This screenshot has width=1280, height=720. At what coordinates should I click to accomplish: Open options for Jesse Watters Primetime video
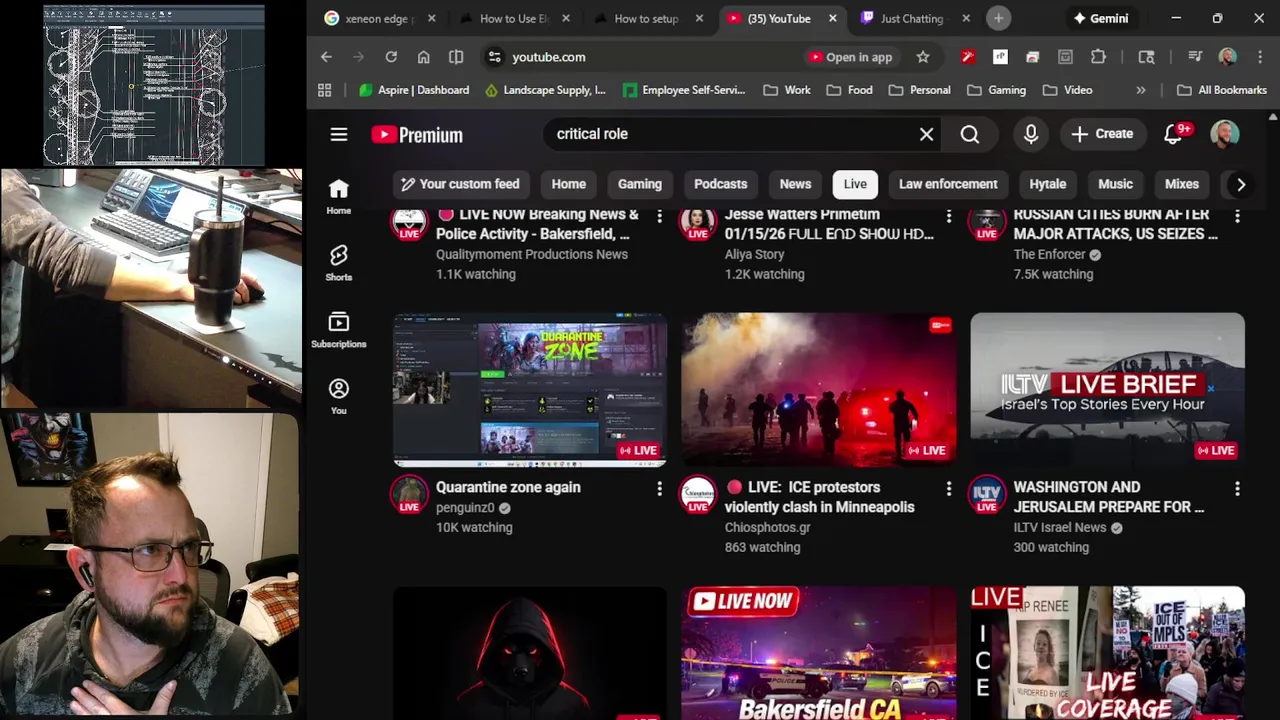pos(948,215)
